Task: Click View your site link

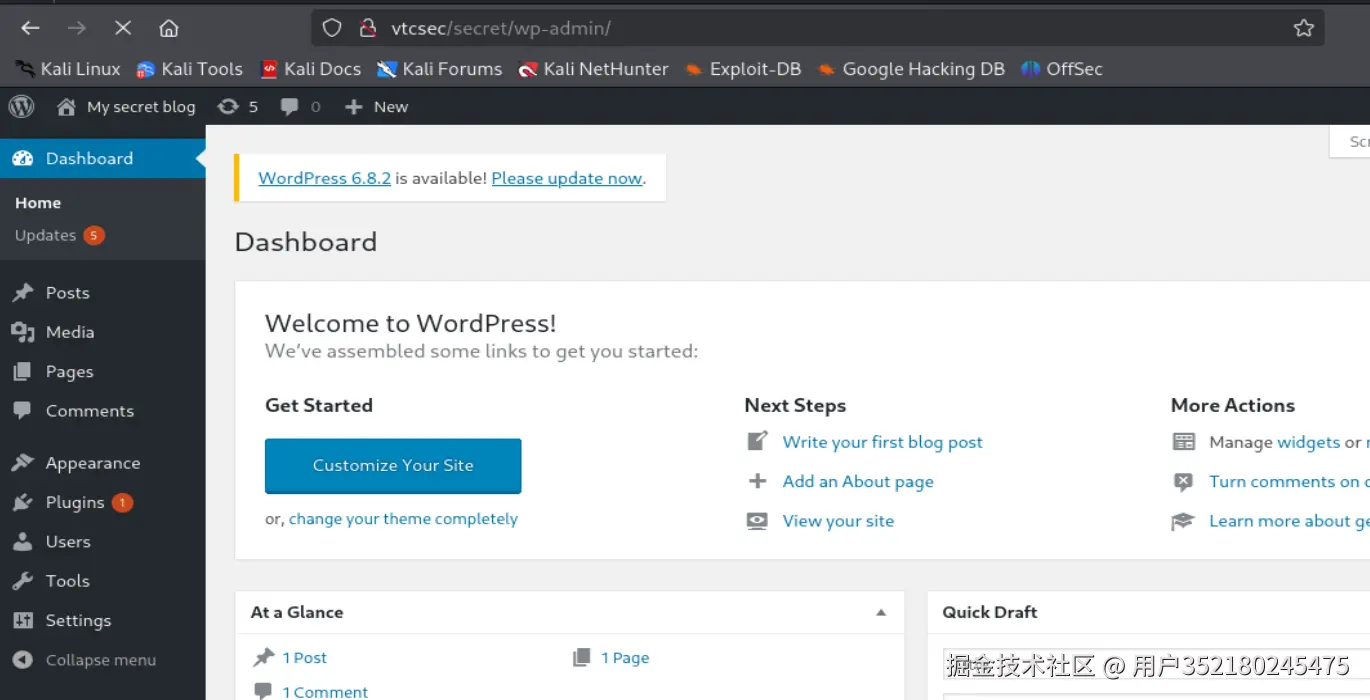Action: 838,521
